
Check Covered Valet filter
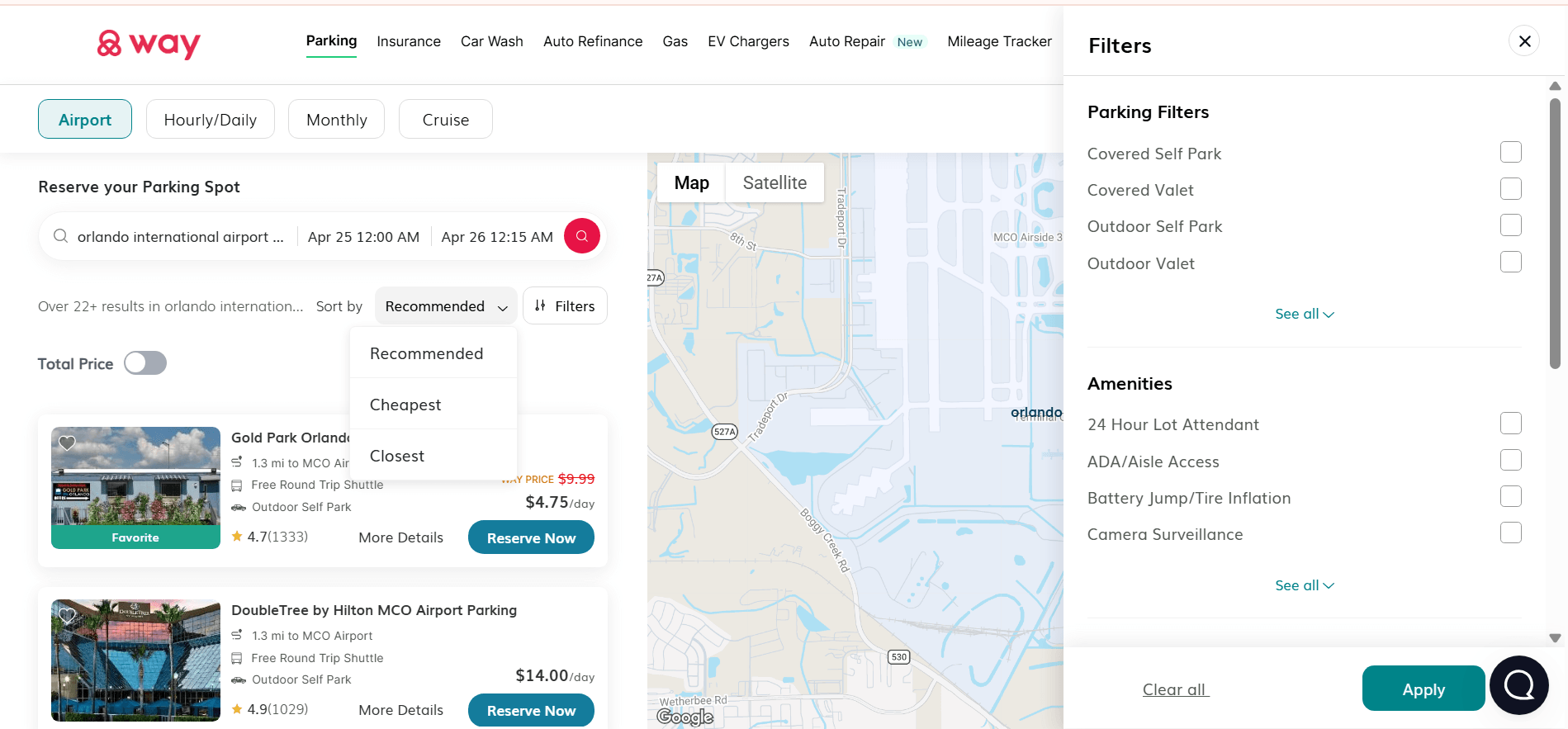[1511, 189]
